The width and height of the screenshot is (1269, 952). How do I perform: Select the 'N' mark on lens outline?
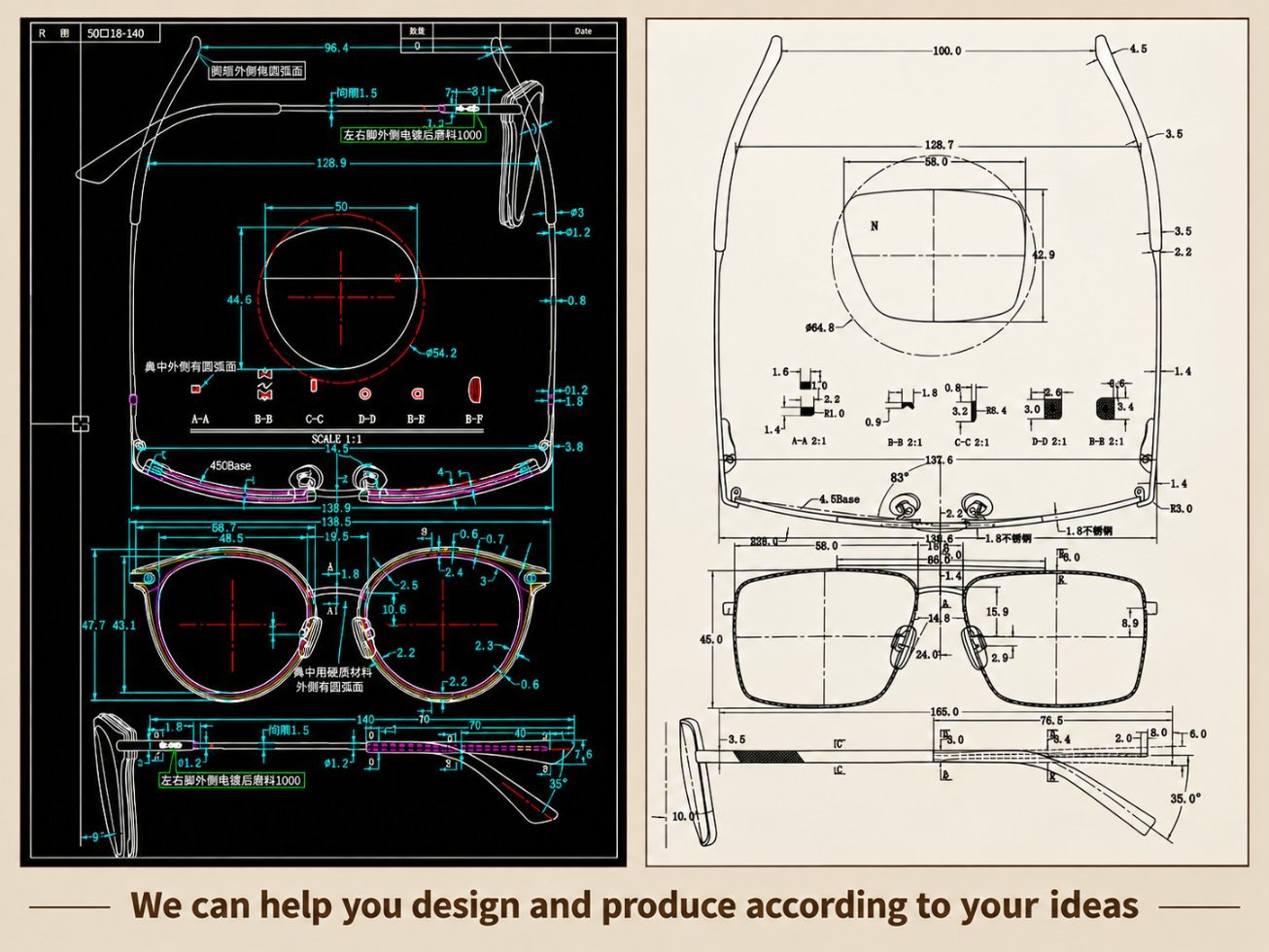[x=875, y=226]
